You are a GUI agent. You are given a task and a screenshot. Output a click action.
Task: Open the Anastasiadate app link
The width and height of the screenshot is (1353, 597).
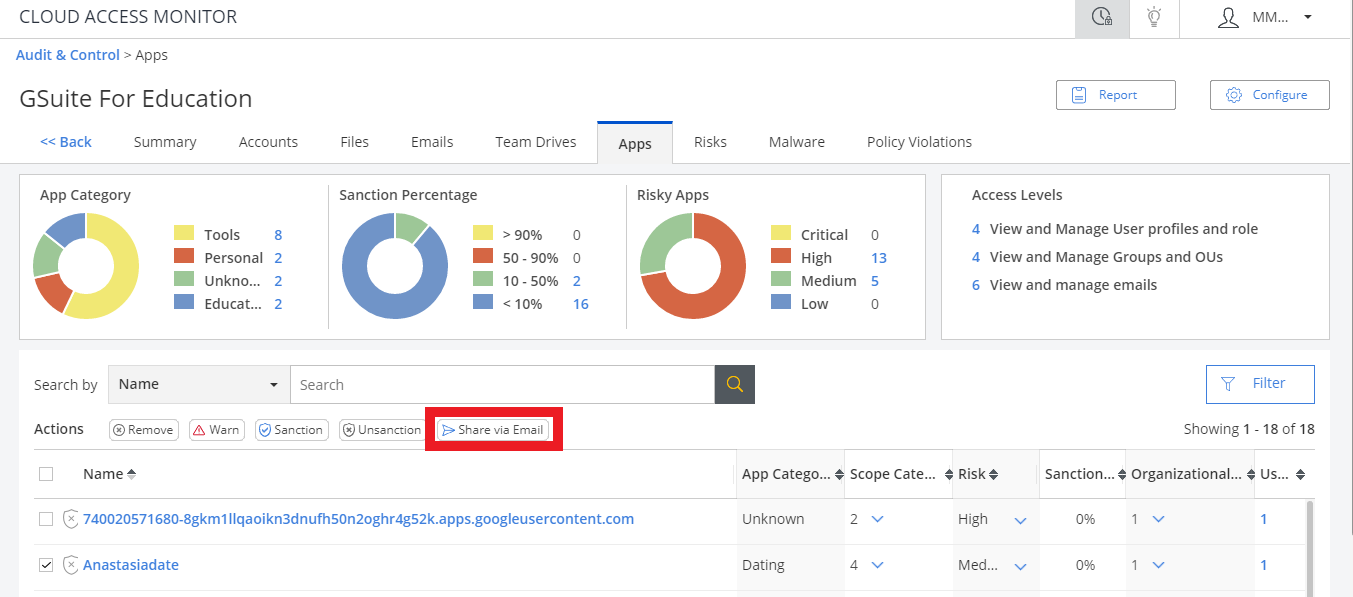(131, 565)
